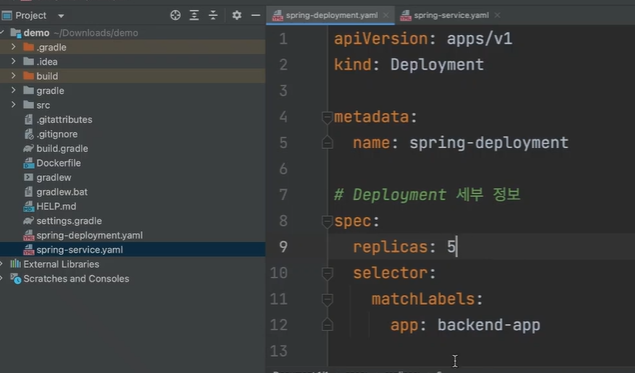Collapse the metadata block fold marker

(x=327, y=117)
